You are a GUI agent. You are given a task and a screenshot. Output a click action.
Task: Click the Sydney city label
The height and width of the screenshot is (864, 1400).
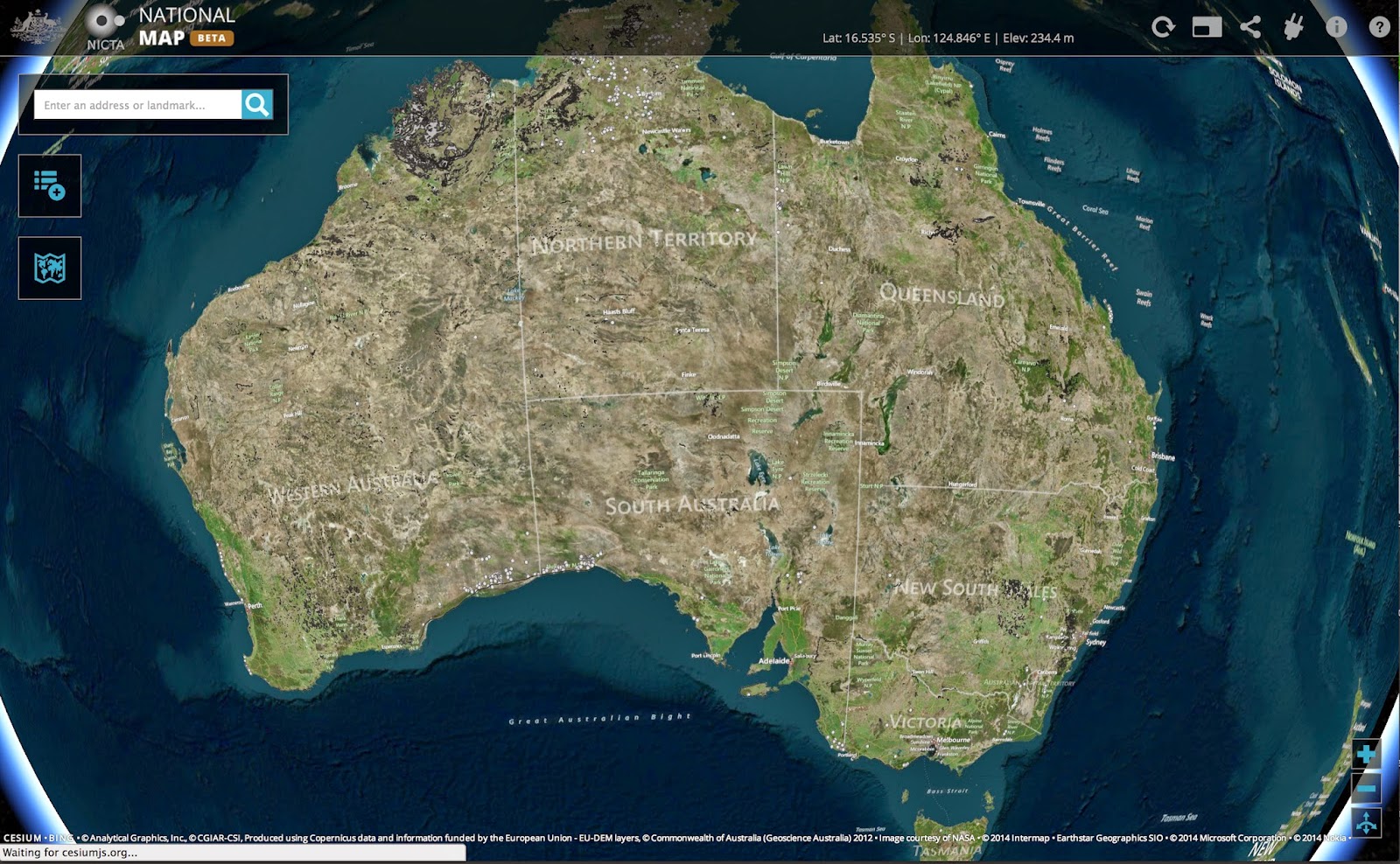pos(1095,642)
